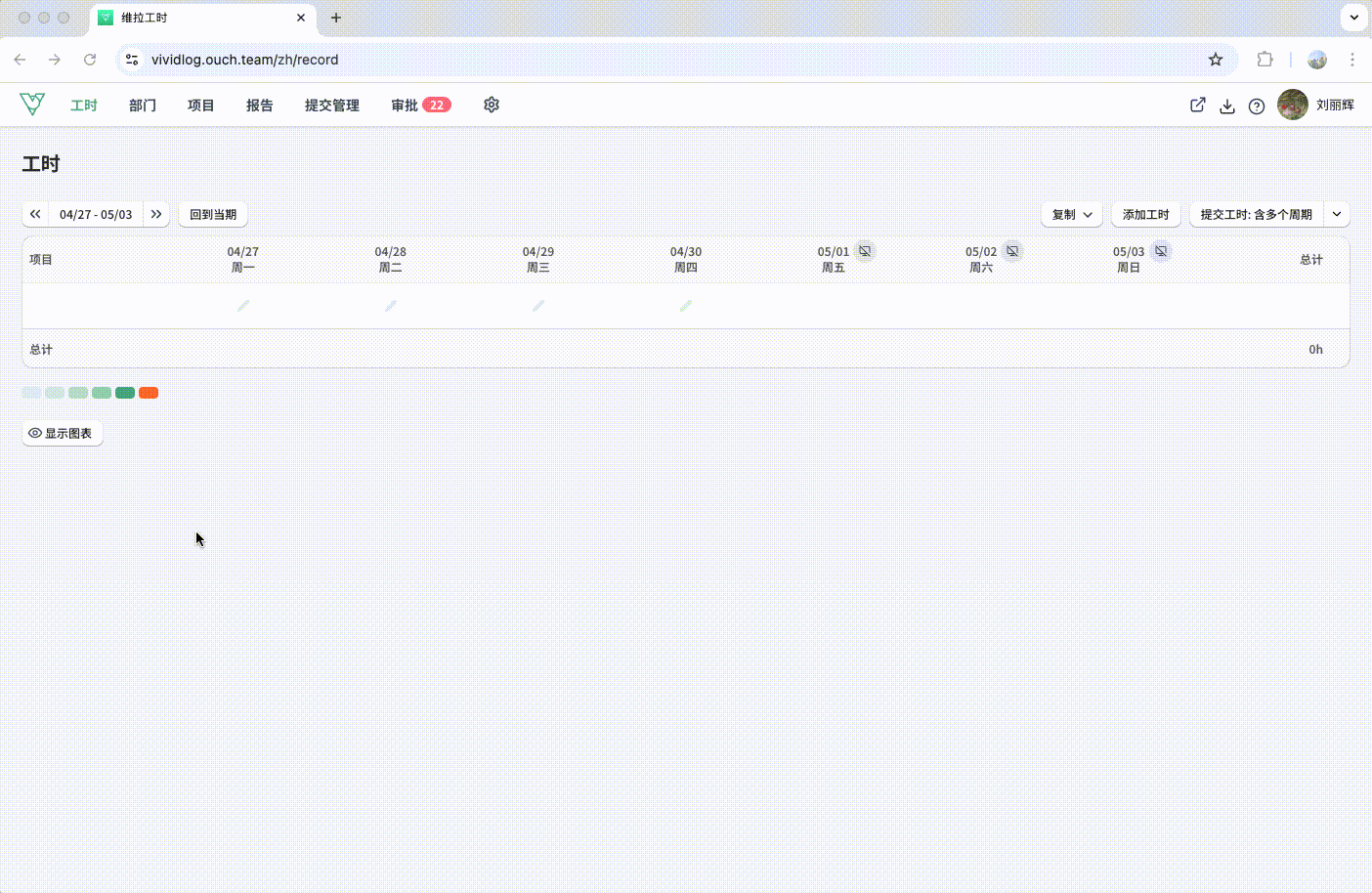Click the 回到当期 button
Screen dimensions: 1372x893
[213, 214]
